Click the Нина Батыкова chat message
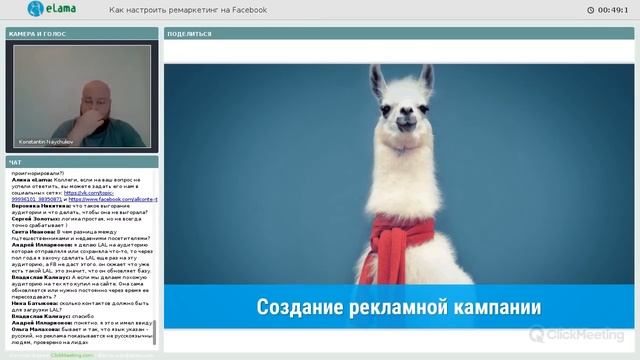Image resolution: width=640 pixels, height=360 pixels. [80, 307]
